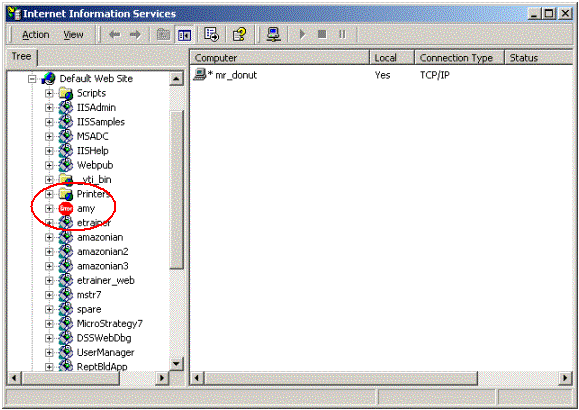Select the amy tree item label
Image resolution: width=579 pixels, height=410 pixels.
[x=86, y=209]
